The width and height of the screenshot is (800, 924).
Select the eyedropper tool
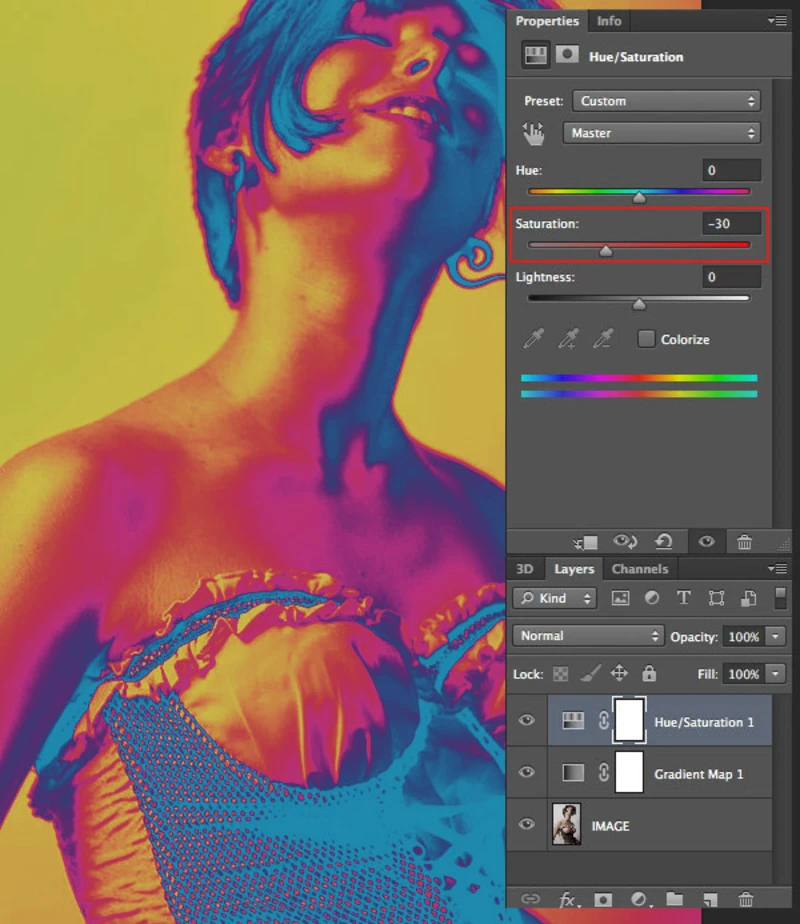(534, 339)
